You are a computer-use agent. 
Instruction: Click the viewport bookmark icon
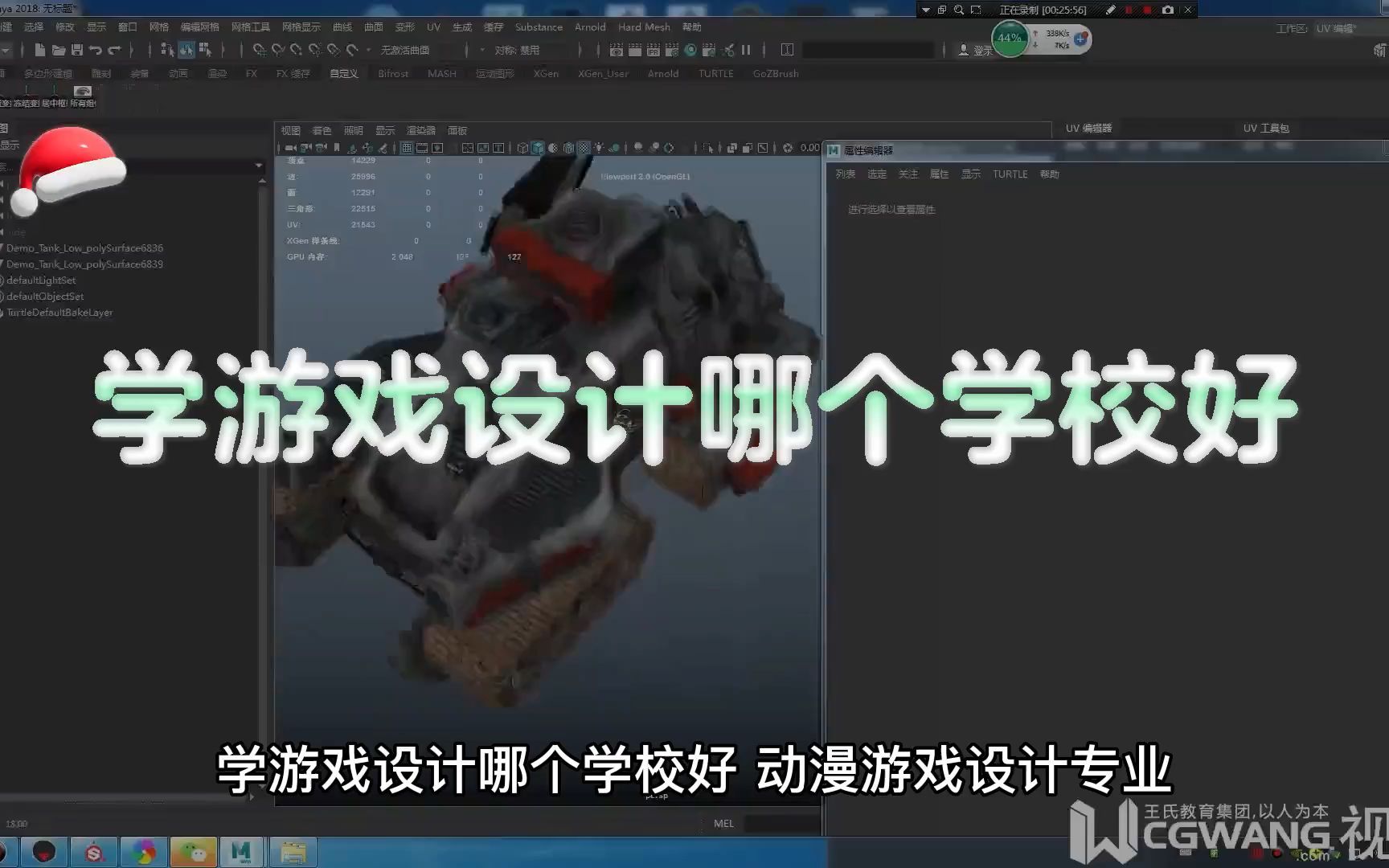(337, 148)
